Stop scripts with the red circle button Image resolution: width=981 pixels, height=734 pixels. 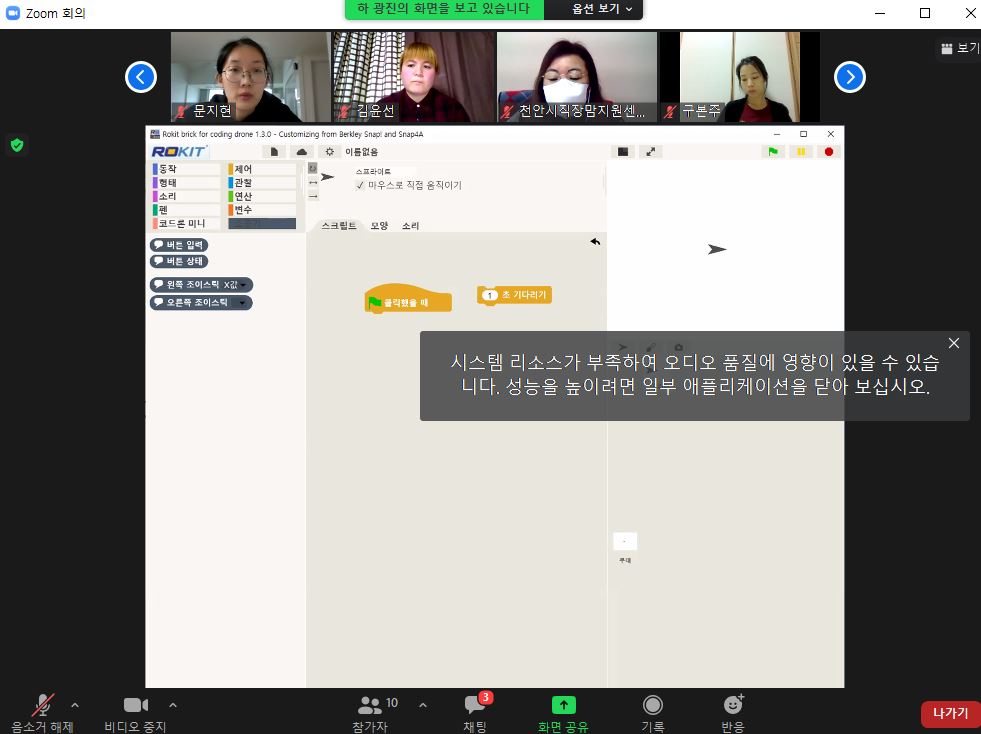(x=828, y=152)
